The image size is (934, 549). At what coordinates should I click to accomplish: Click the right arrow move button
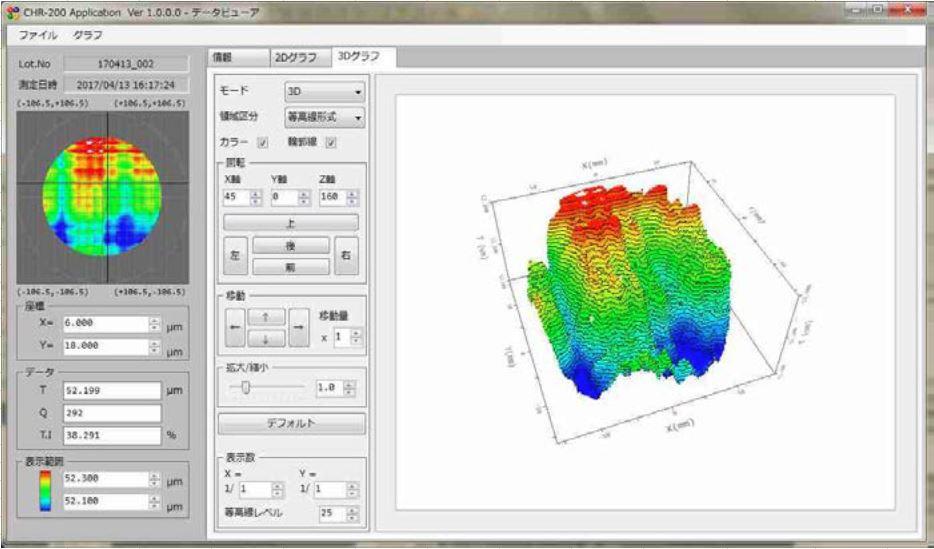[298, 327]
